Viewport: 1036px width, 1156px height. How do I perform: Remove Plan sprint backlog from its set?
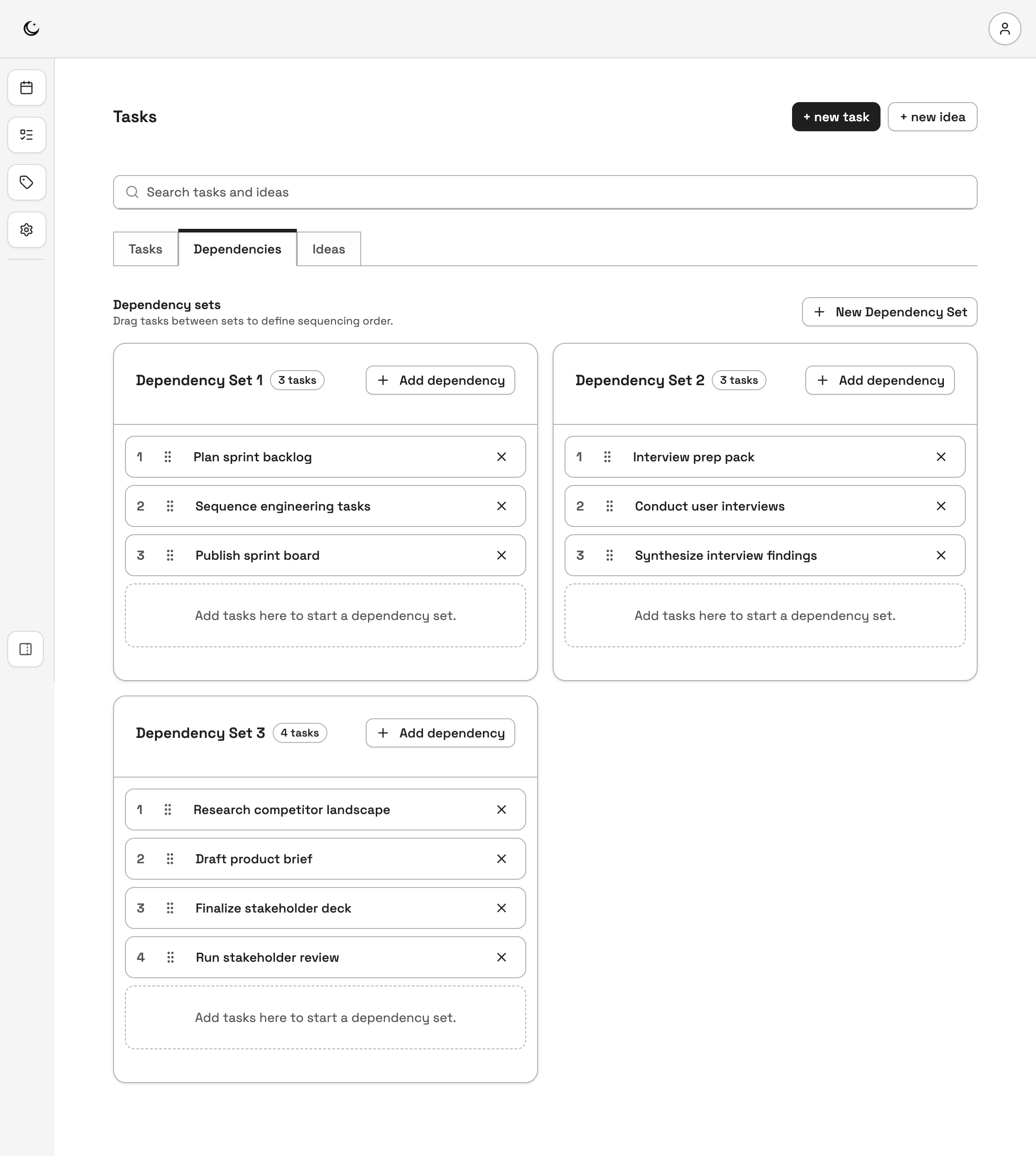point(501,457)
